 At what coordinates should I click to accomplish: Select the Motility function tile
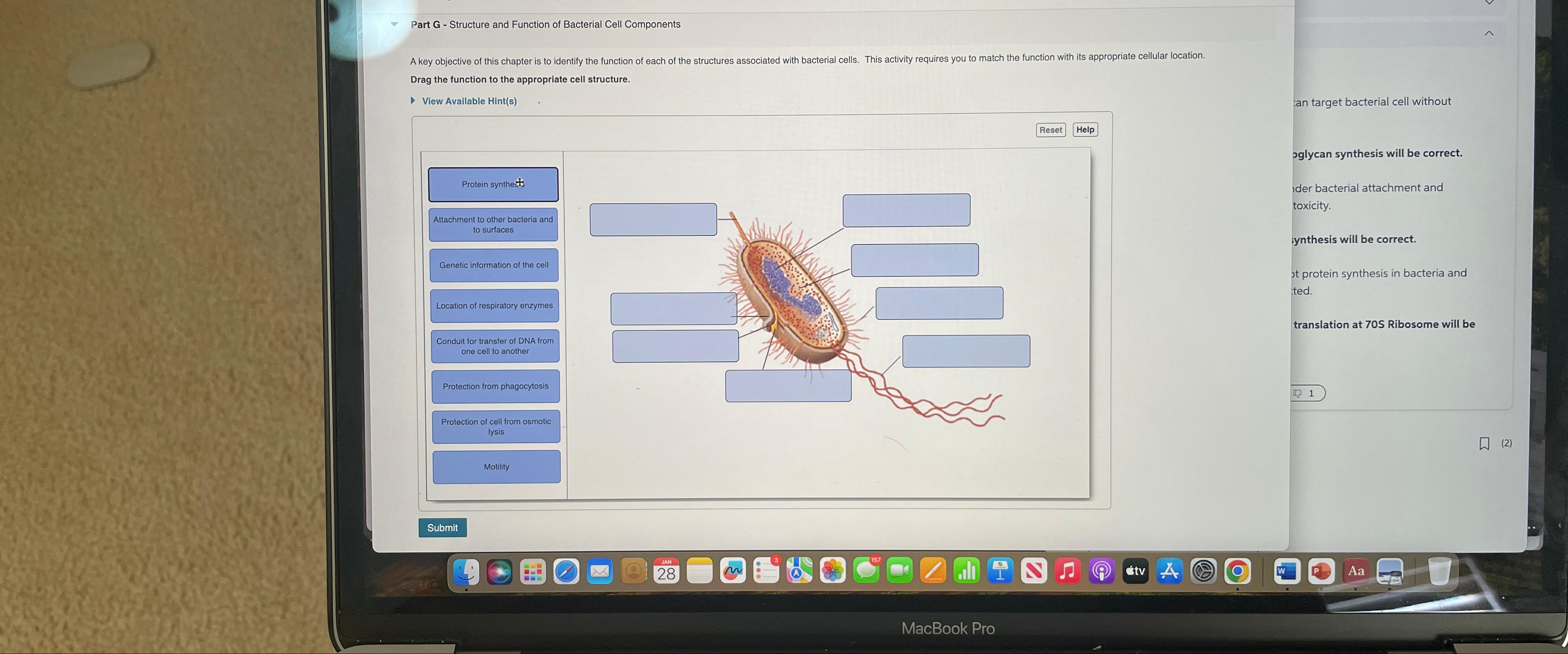click(496, 467)
